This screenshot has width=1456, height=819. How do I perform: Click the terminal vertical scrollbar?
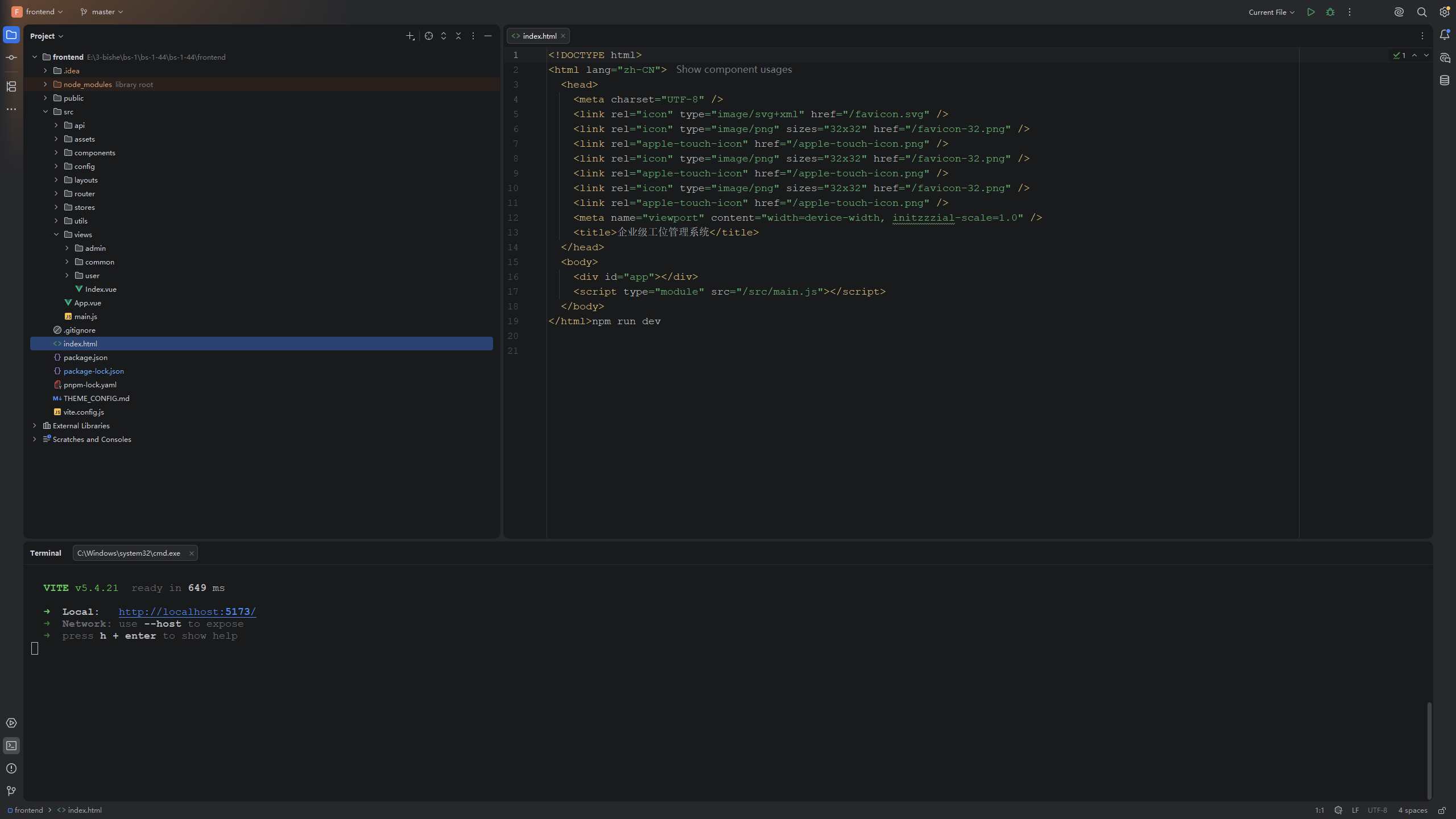click(1429, 751)
